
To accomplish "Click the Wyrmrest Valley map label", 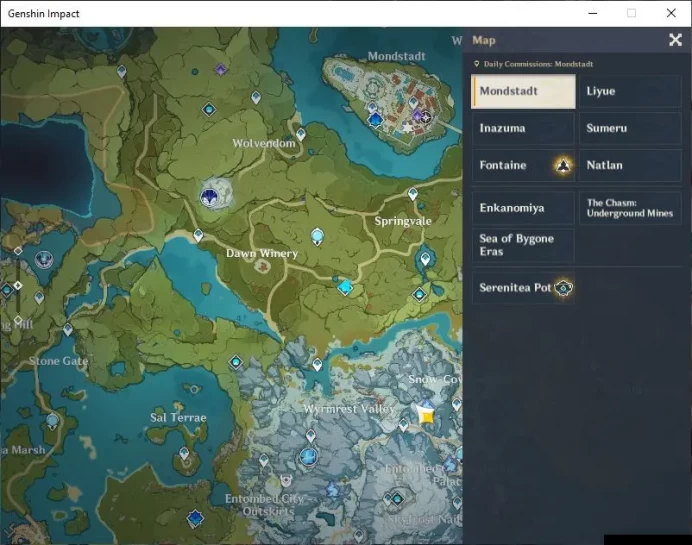I will point(349,409).
